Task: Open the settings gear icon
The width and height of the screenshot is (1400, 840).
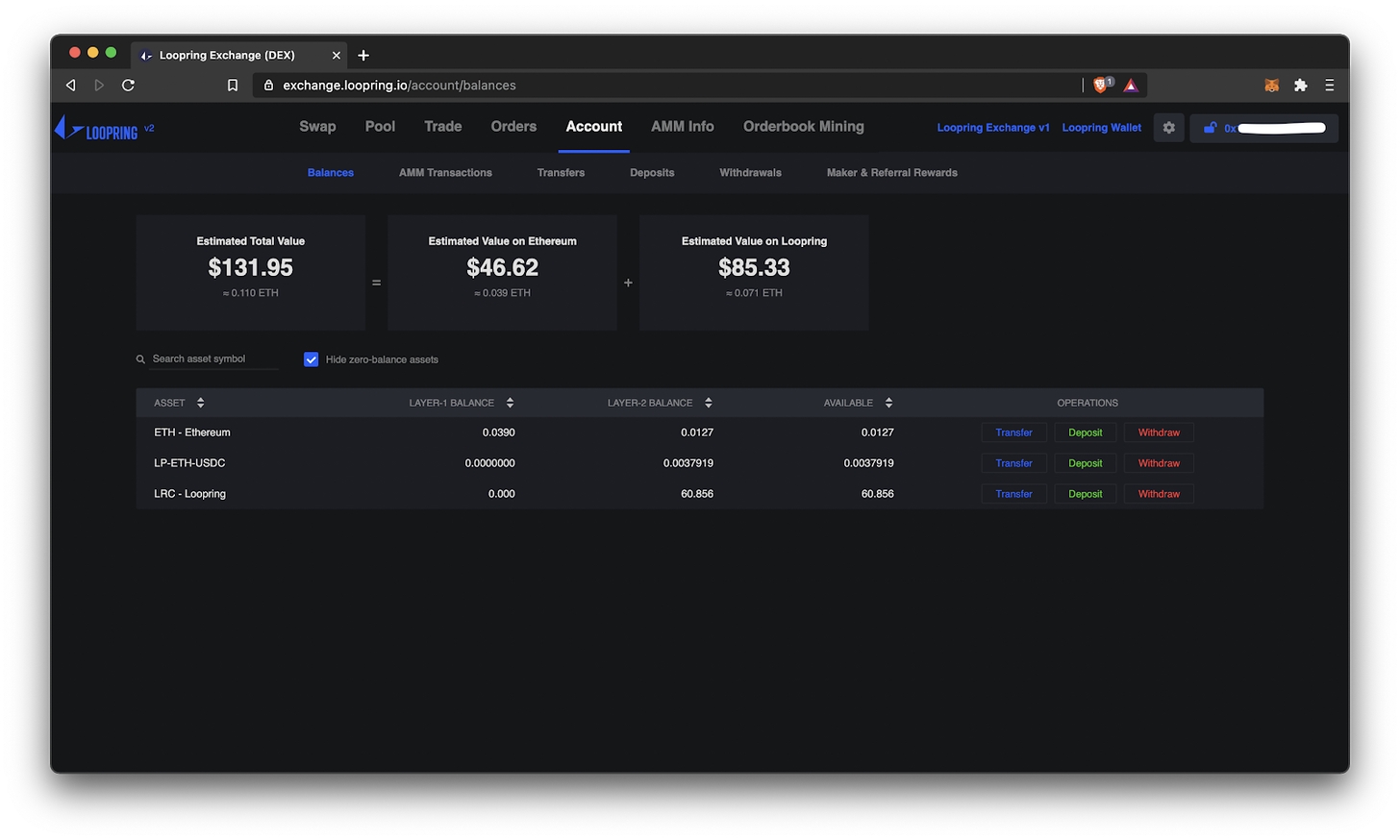Action: [x=1168, y=128]
